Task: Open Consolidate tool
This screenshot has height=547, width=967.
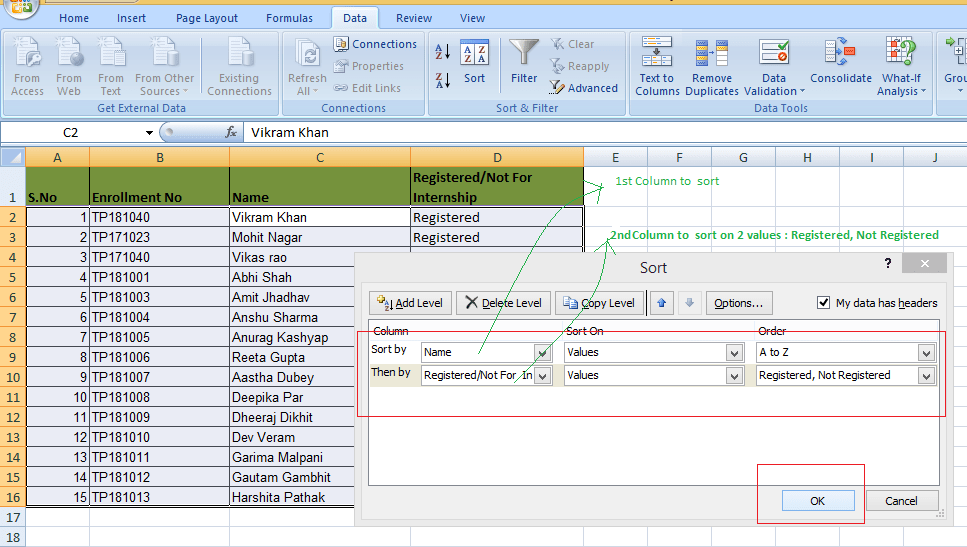Action: pos(841,61)
